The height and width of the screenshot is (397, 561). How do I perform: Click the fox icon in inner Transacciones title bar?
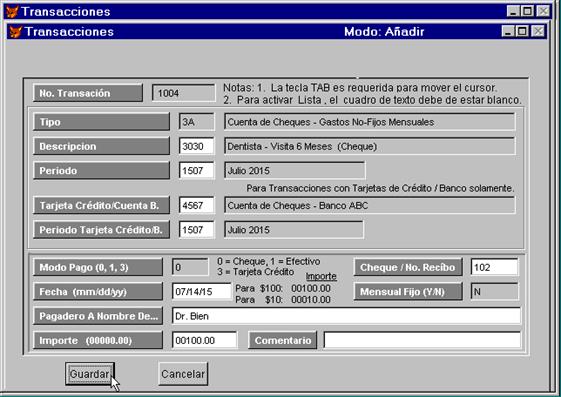click(x=15, y=32)
